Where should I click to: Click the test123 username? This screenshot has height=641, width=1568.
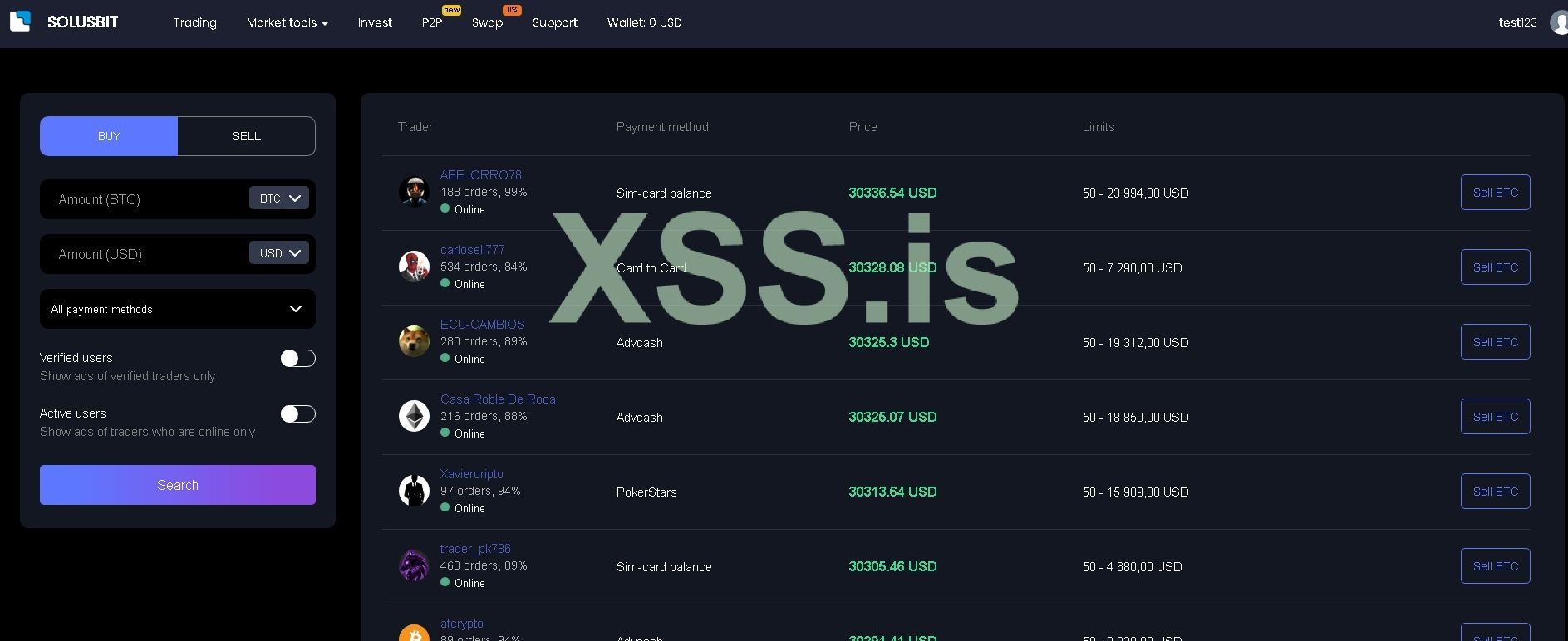click(x=1517, y=22)
